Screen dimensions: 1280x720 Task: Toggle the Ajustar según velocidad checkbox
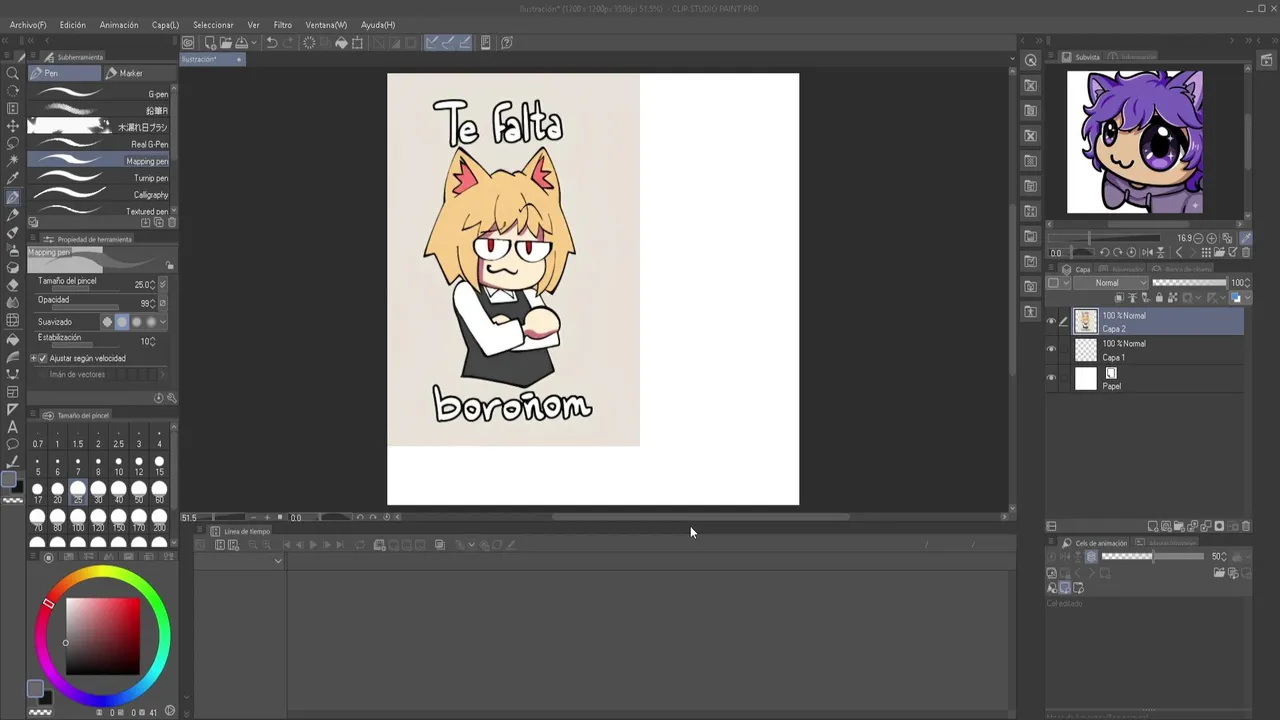tap(42, 358)
